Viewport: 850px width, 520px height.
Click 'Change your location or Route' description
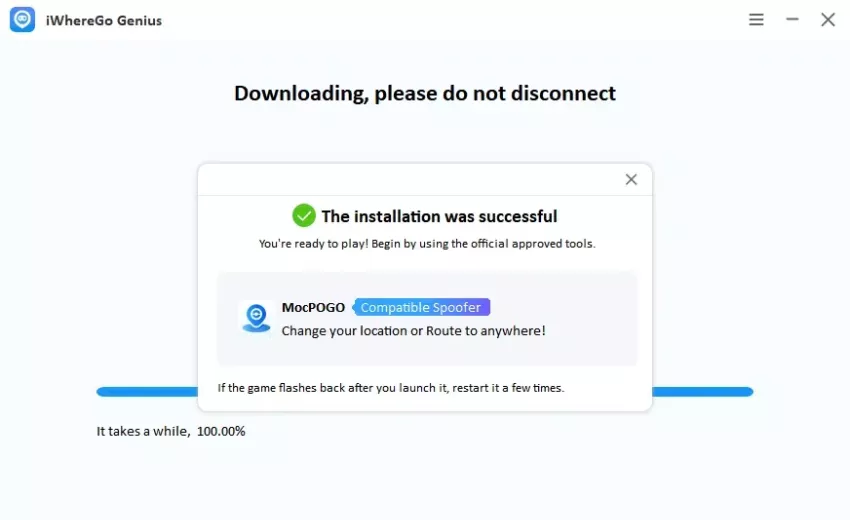(413, 331)
